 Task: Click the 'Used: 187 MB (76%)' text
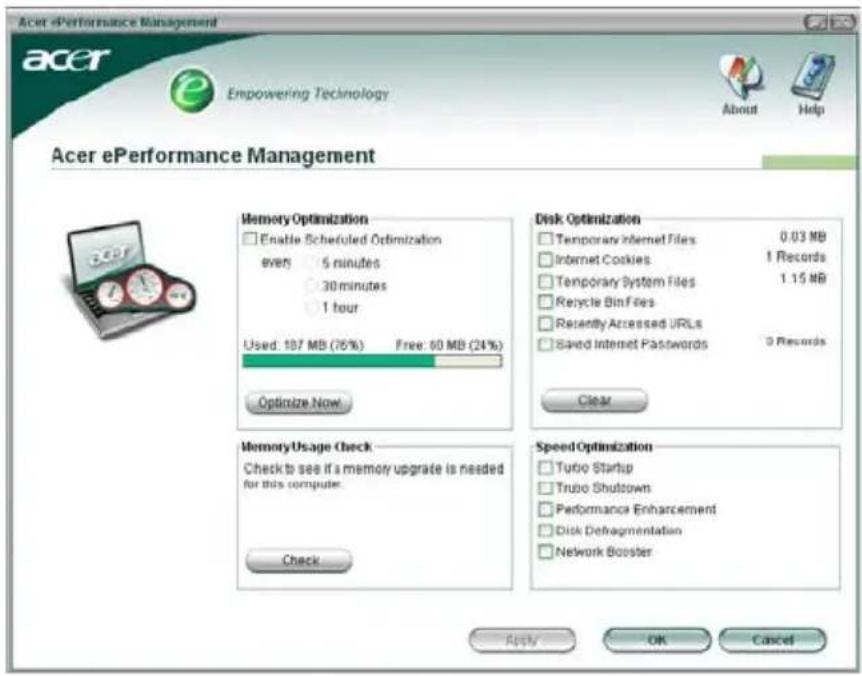coord(303,345)
